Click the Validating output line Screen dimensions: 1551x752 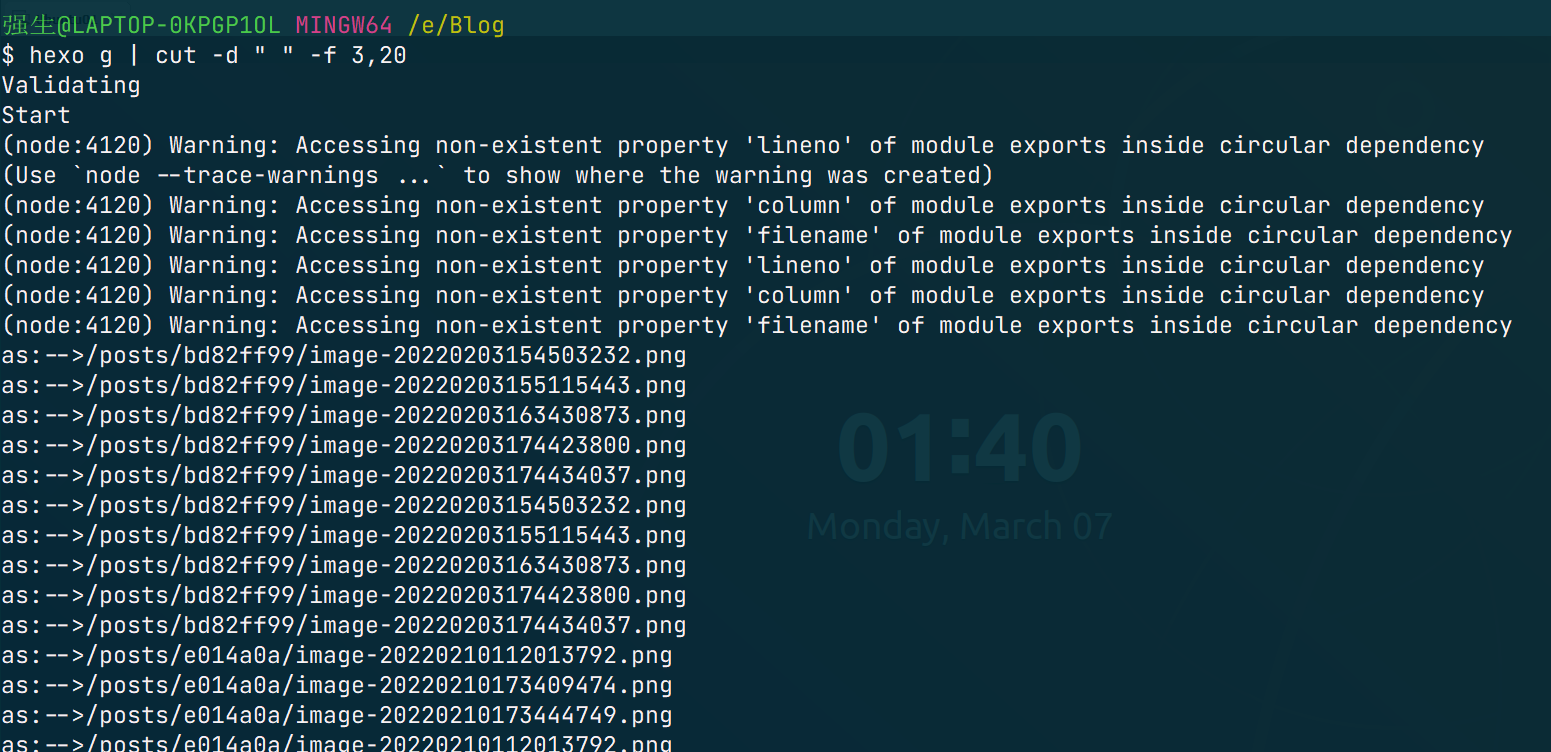[x=71, y=85]
